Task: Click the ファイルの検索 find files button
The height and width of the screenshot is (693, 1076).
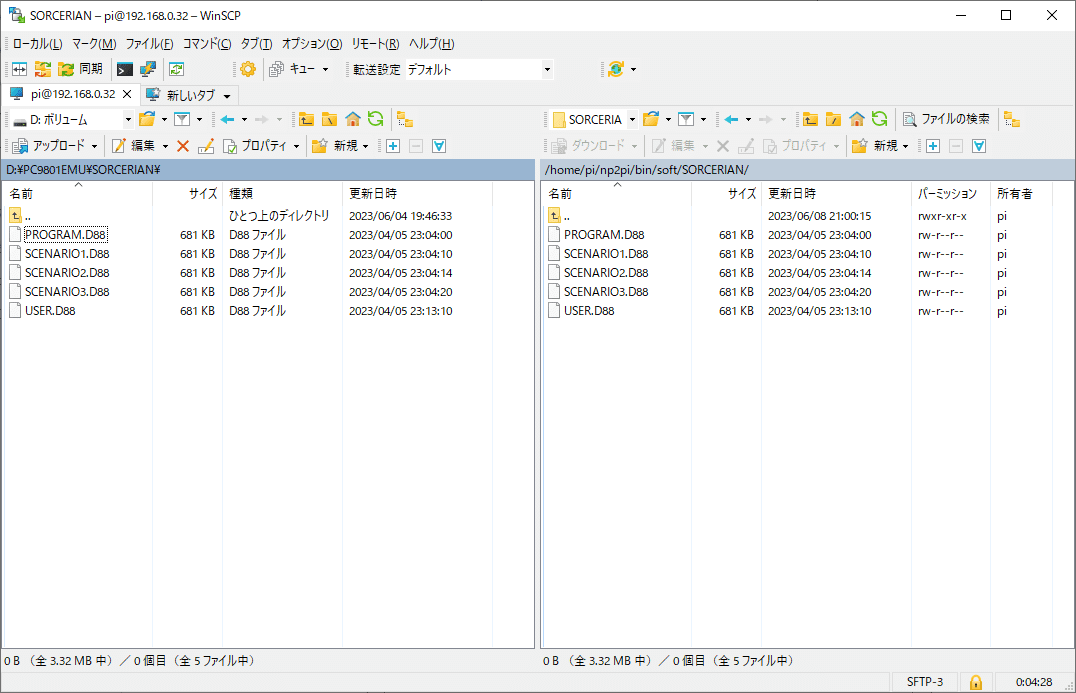Action: pos(946,119)
